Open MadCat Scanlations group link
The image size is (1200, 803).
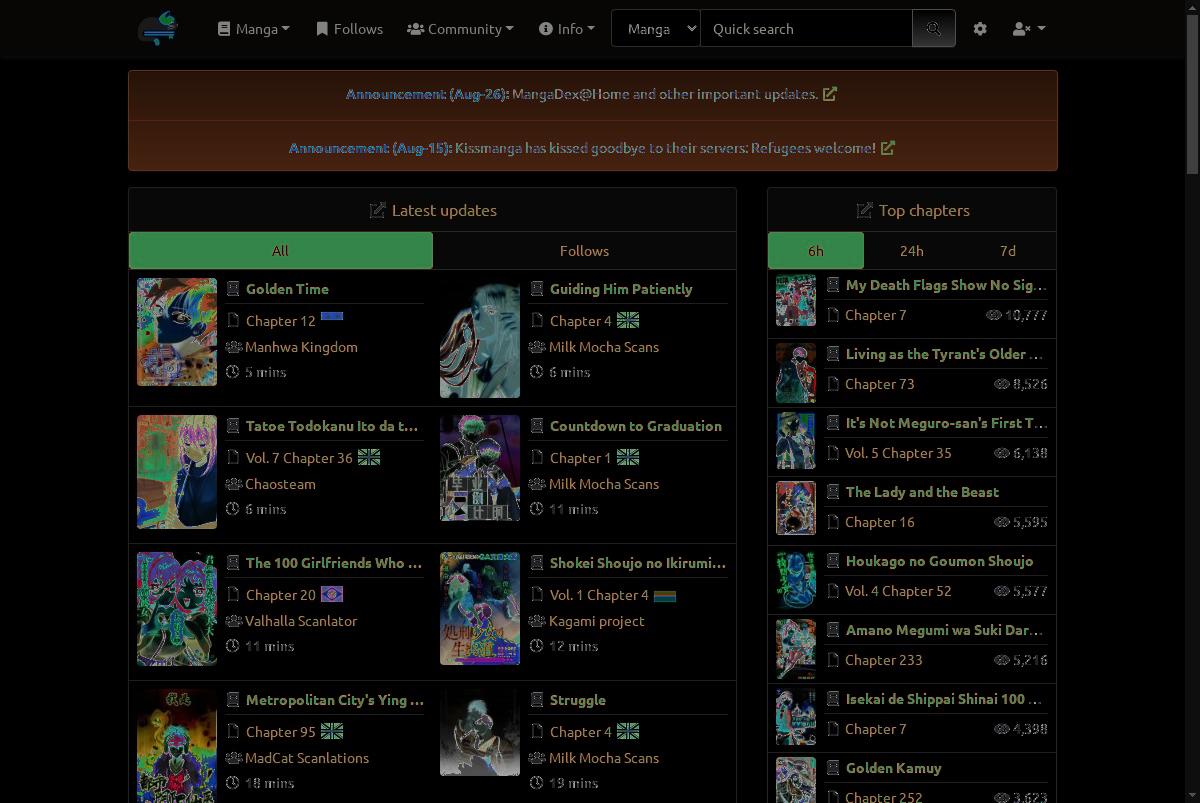tap(307, 758)
